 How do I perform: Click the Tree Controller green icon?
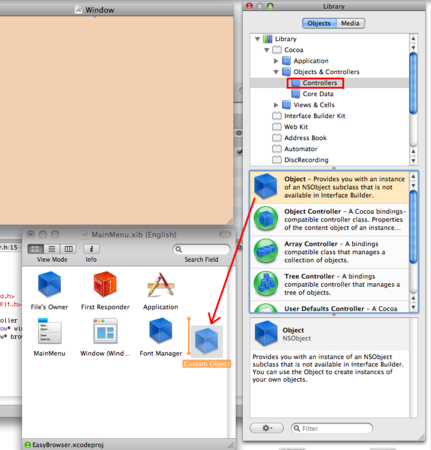point(266,284)
